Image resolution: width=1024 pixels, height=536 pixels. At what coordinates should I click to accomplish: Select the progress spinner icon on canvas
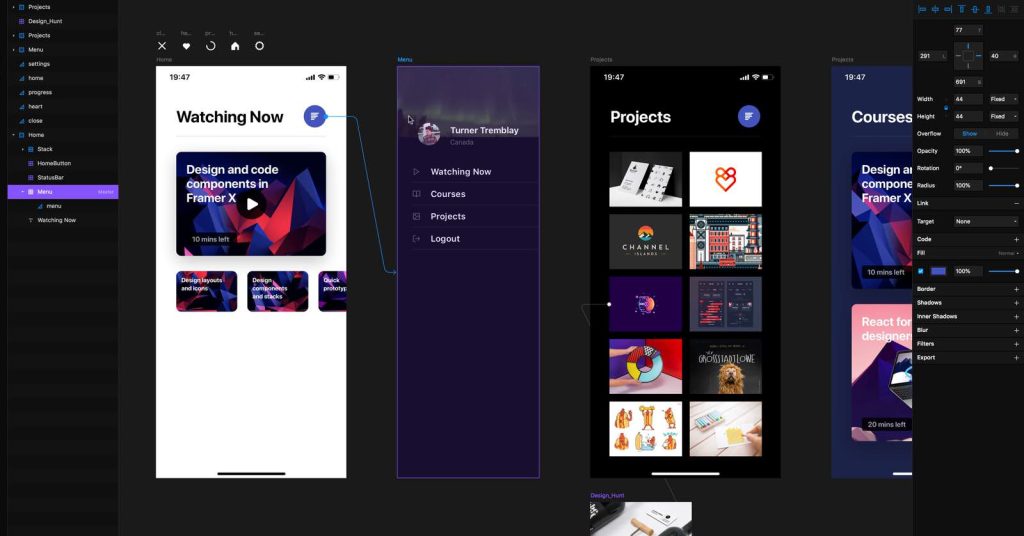210,46
